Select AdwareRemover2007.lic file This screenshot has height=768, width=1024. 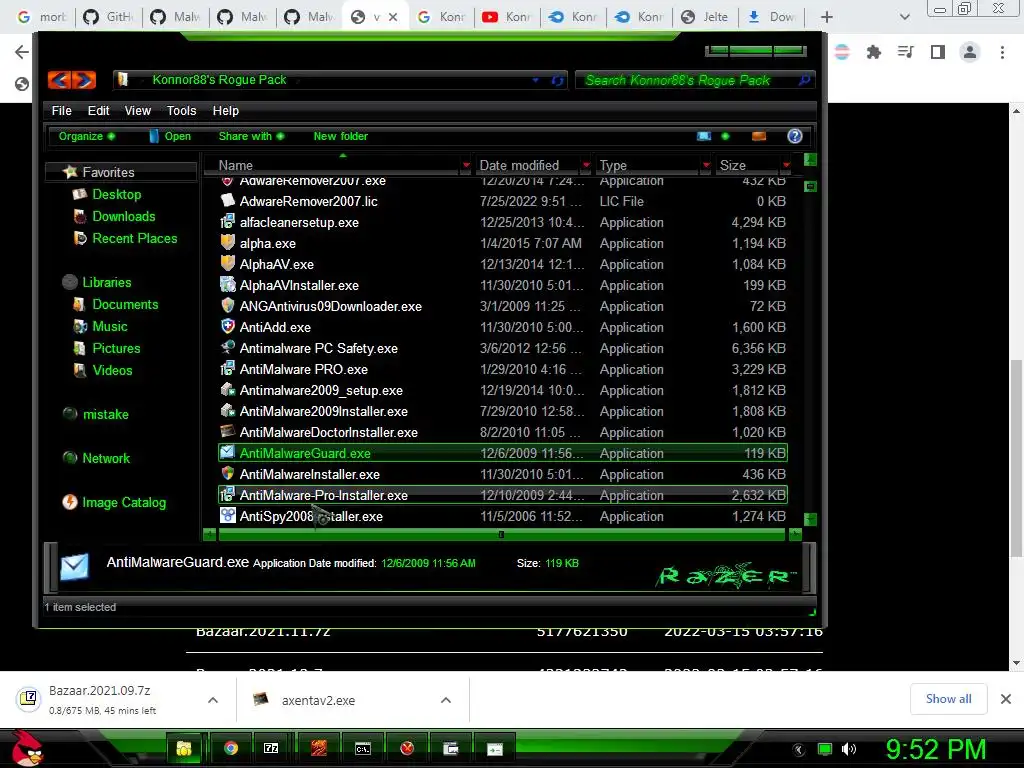coord(503,201)
